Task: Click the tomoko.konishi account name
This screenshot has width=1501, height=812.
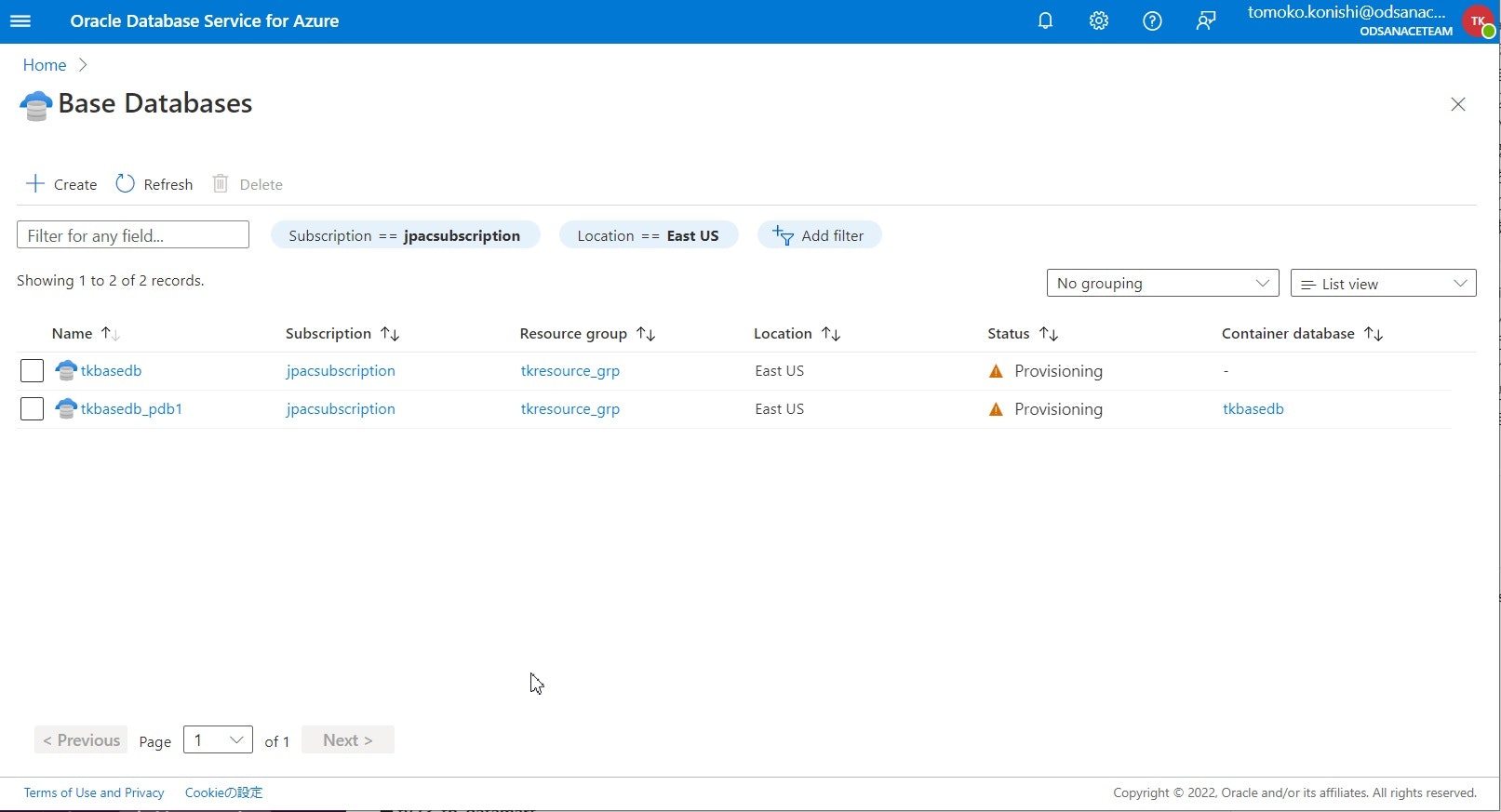Action: (1347, 12)
